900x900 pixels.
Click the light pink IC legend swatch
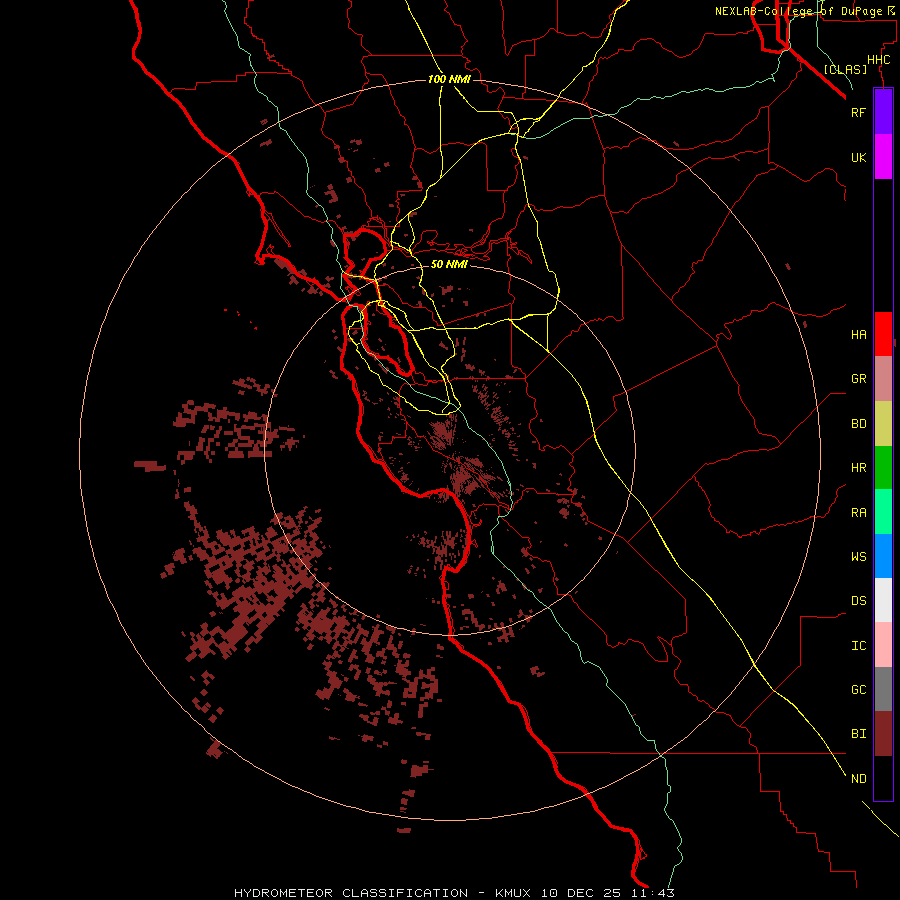[883, 645]
